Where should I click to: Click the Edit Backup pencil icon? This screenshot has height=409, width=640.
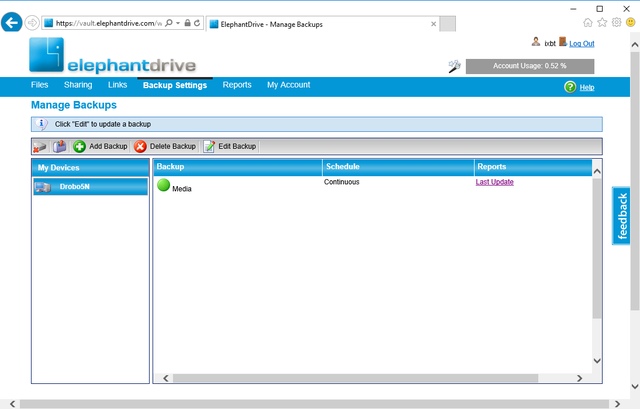(x=209, y=147)
